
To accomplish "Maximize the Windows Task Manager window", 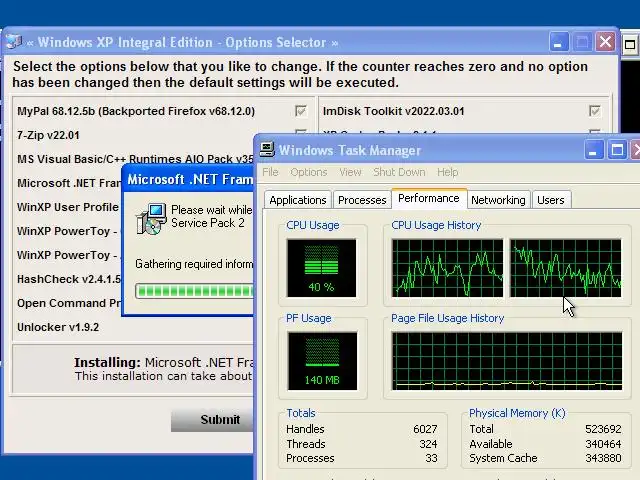I will coord(617,150).
